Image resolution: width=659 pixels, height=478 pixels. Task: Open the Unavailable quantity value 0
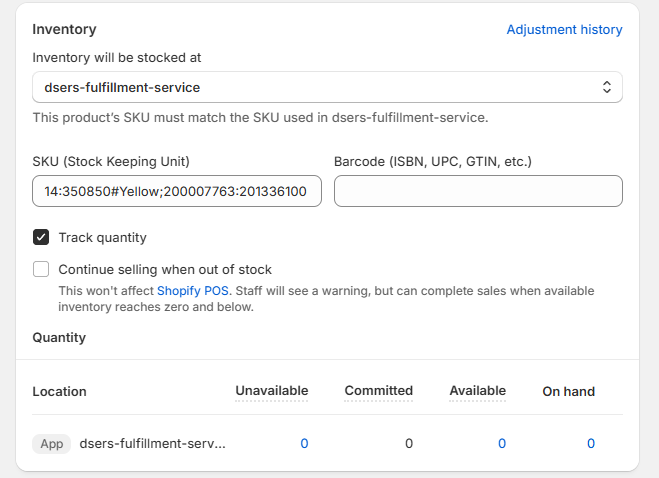tap(304, 443)
